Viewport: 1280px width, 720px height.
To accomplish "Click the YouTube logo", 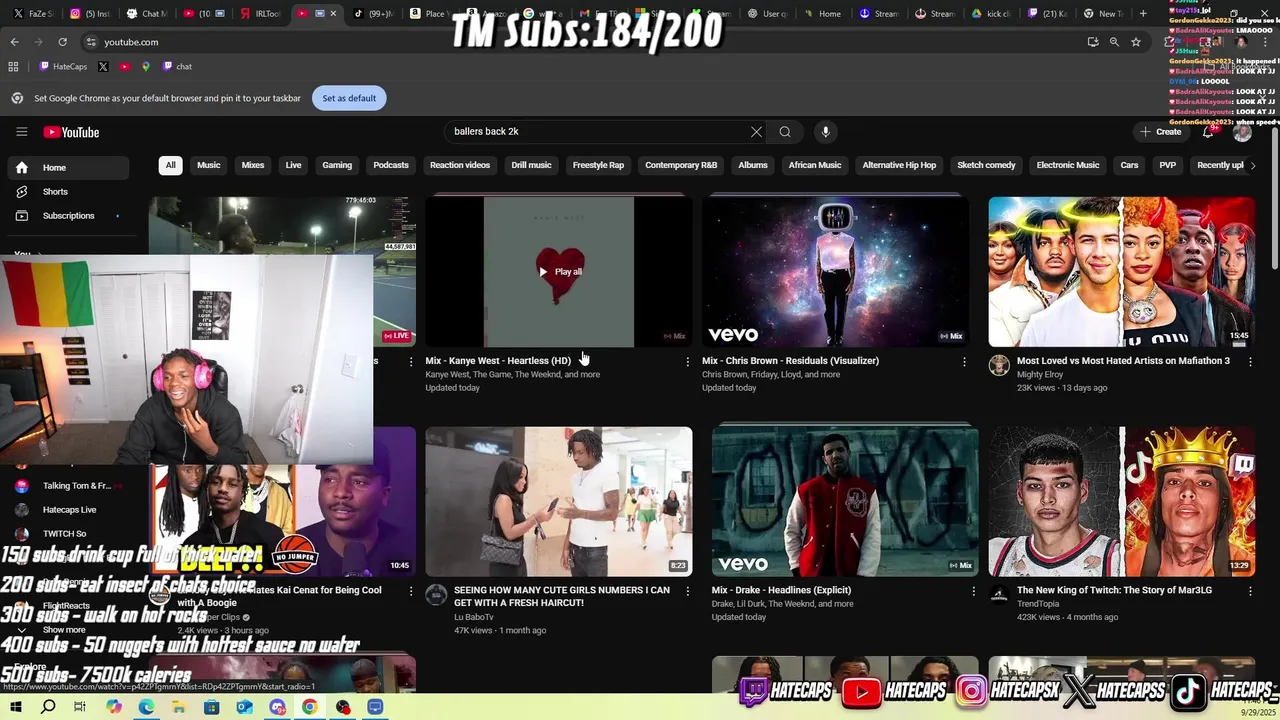I will click(x=71, y=132).
